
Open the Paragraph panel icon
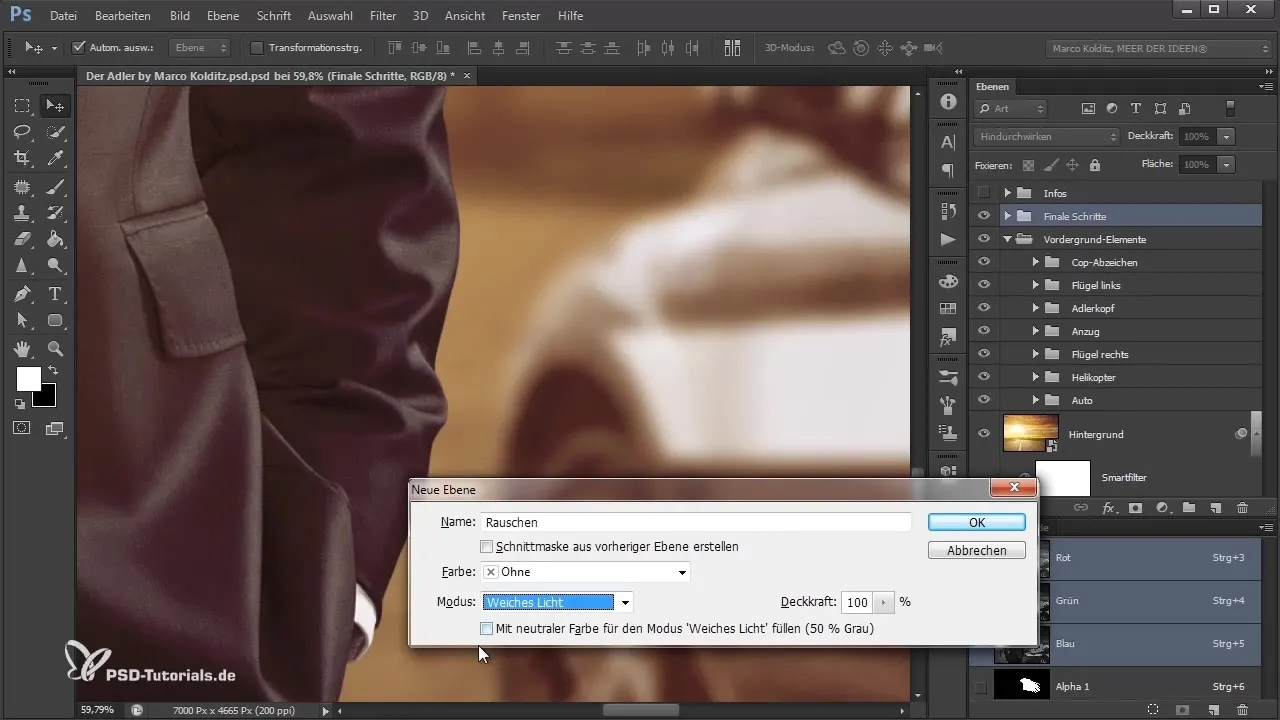948,171
